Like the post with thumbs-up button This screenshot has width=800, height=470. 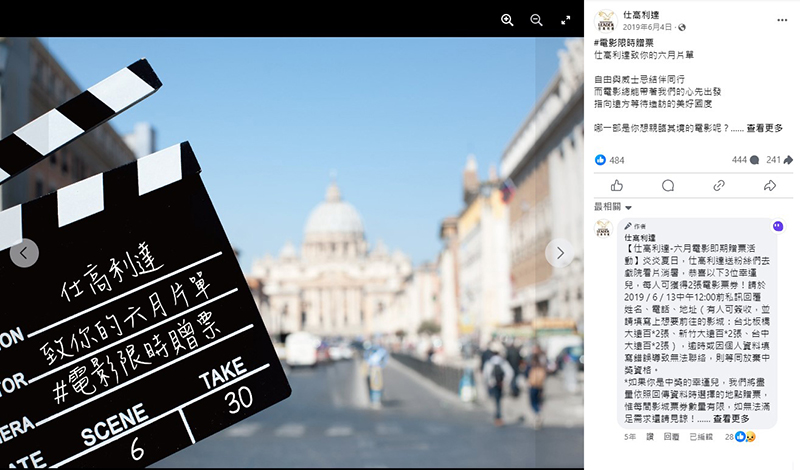click(617, 186)
